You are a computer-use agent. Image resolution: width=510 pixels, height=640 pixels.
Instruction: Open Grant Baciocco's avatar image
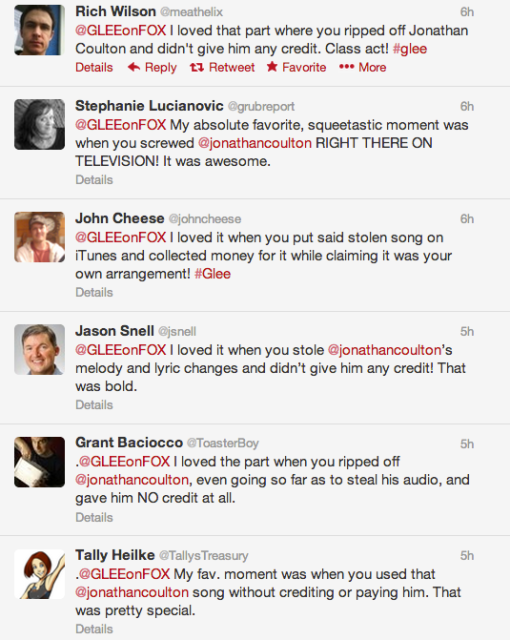(x=40, y=462)
